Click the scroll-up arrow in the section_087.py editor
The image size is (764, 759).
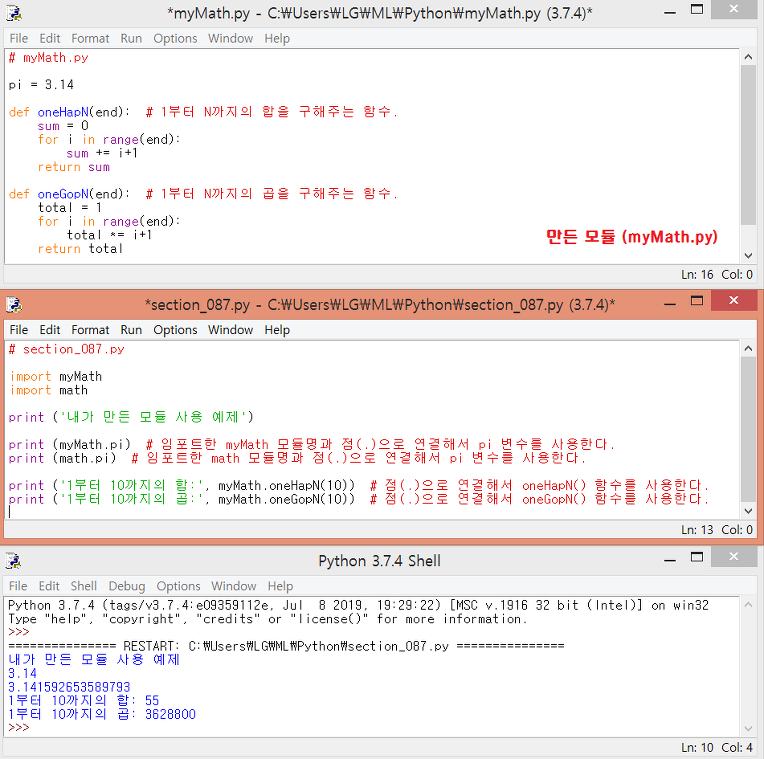(x=748, y=348)
